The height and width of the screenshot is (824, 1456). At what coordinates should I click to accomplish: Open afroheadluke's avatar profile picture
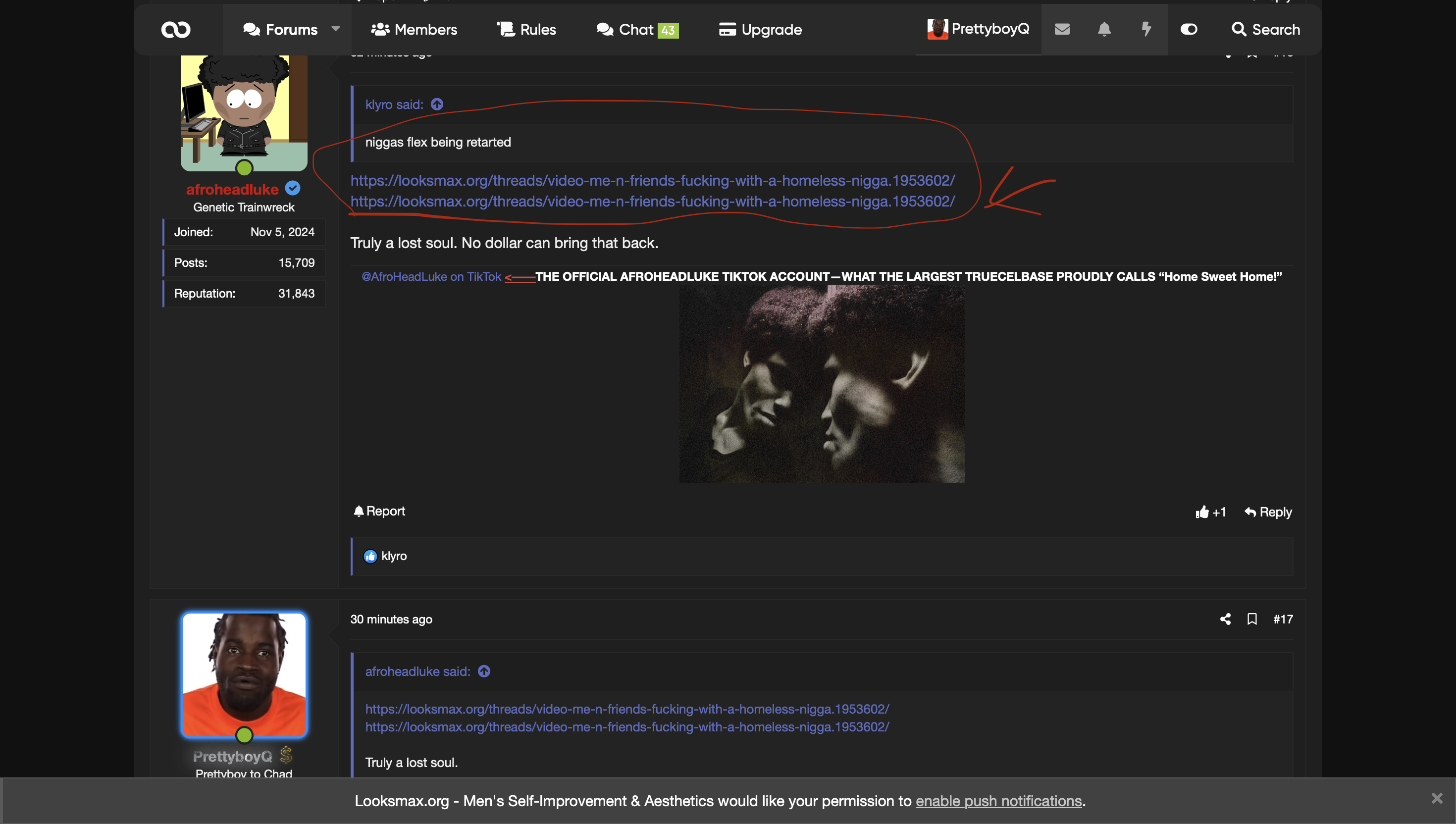coord(244,112)
